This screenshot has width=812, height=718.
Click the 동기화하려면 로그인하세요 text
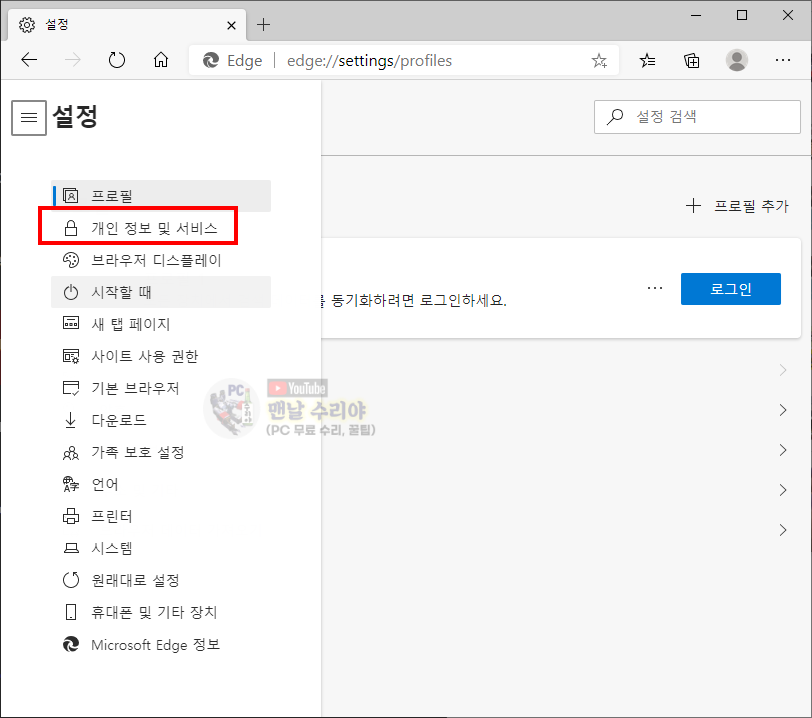(x=418, y=300)
